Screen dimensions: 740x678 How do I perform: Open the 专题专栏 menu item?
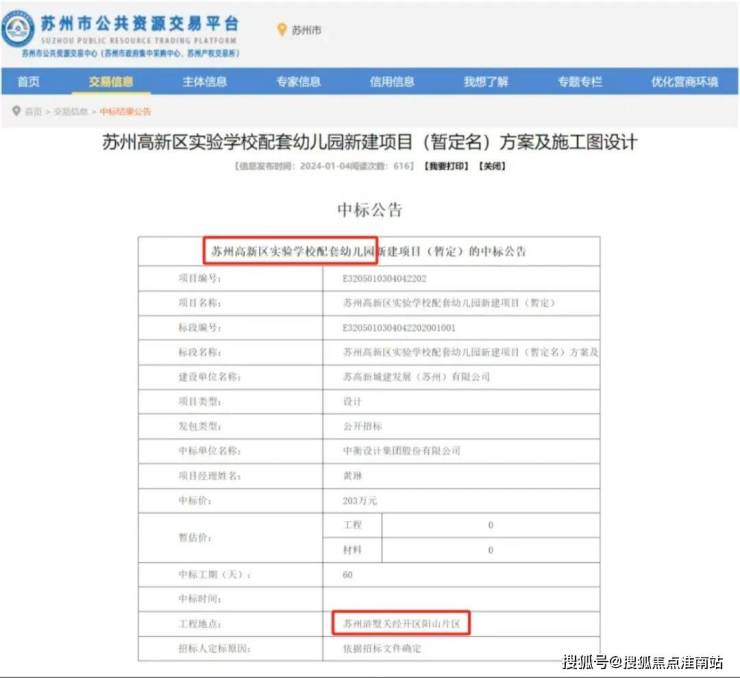pos(580,82)
